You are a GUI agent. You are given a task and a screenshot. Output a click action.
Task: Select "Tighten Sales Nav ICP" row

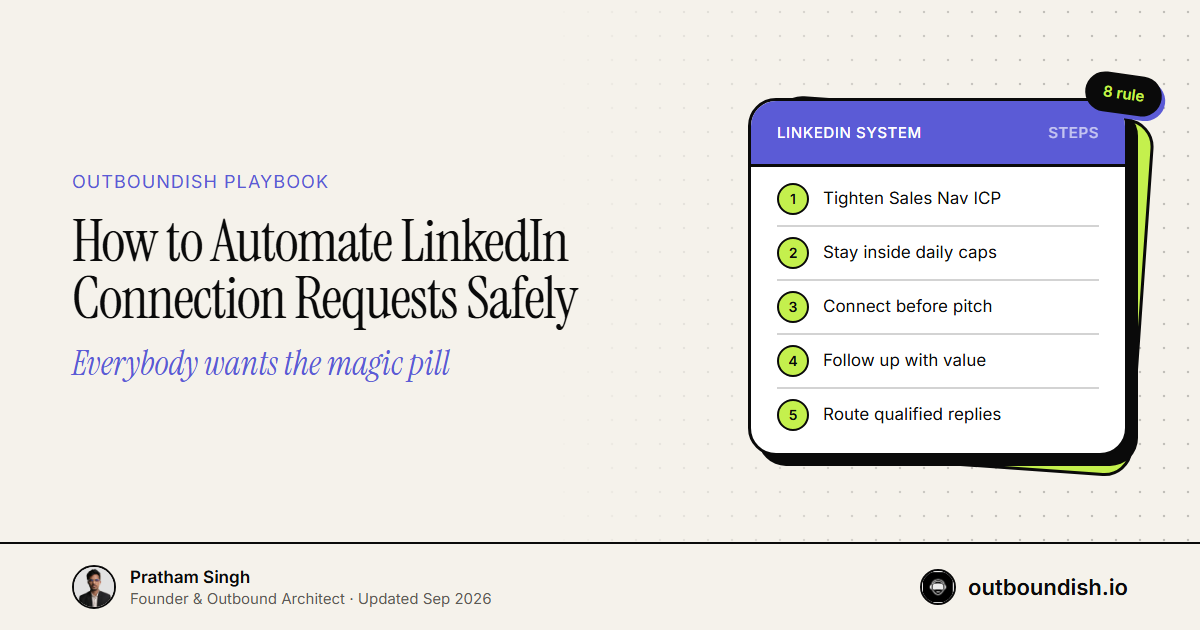point(938,198)
